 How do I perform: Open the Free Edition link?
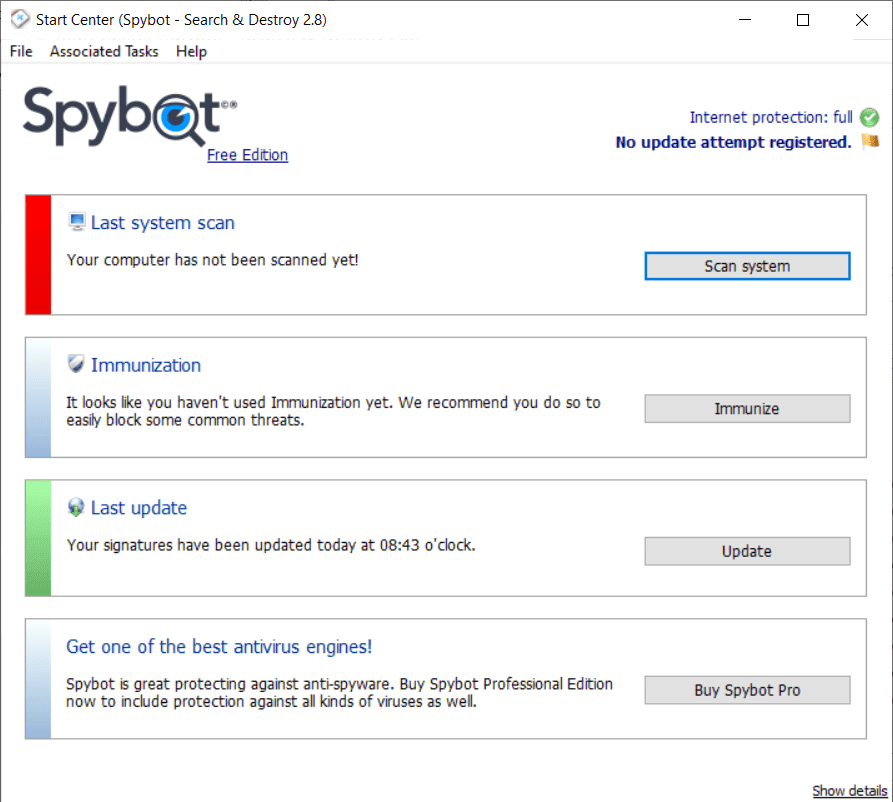(x=247, y=155)
